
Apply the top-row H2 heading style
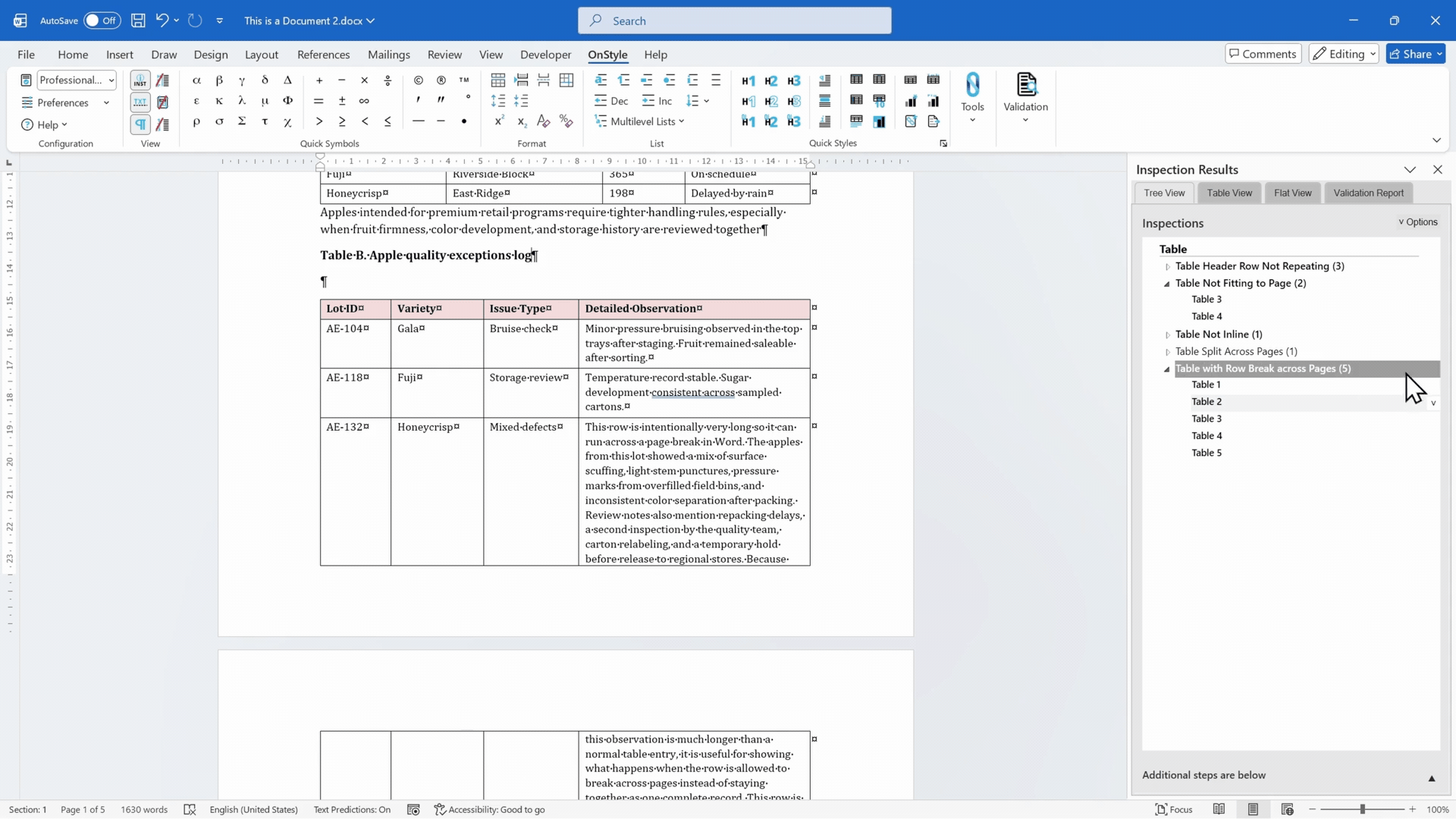click(771, 80)
